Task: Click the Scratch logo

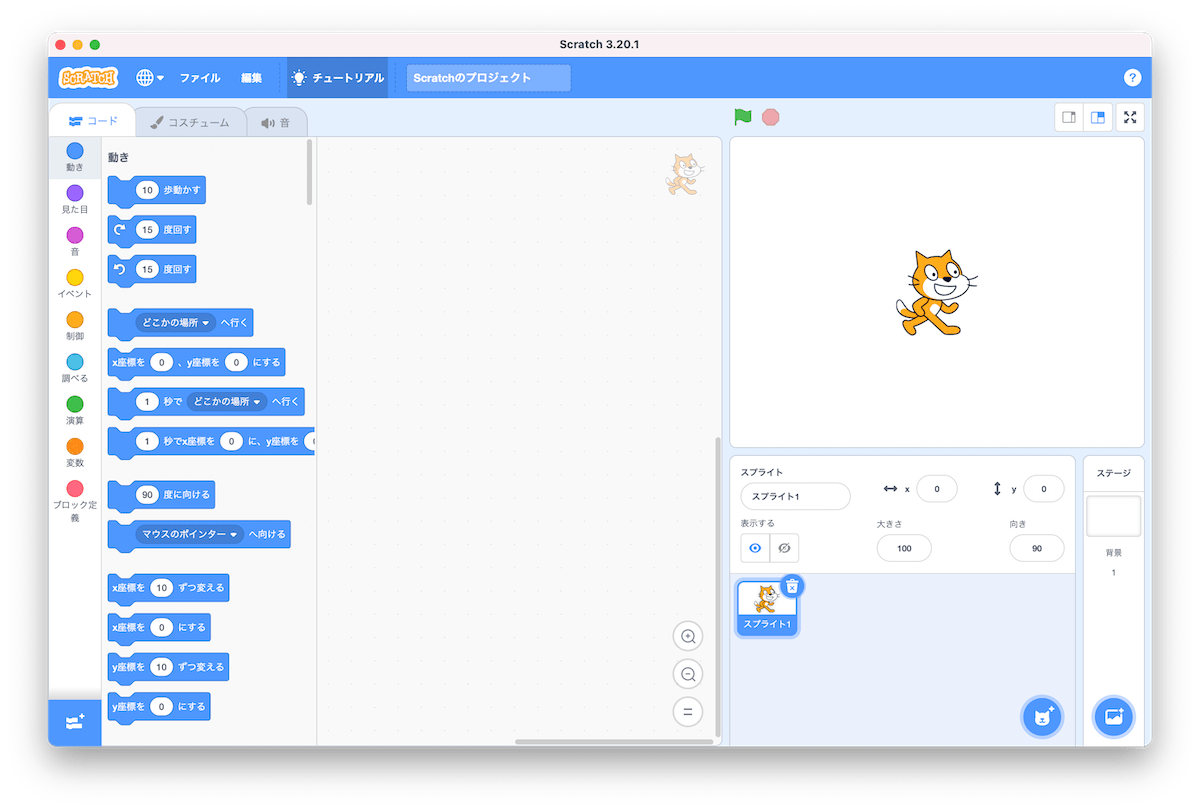Action: (x=88, y=77)
